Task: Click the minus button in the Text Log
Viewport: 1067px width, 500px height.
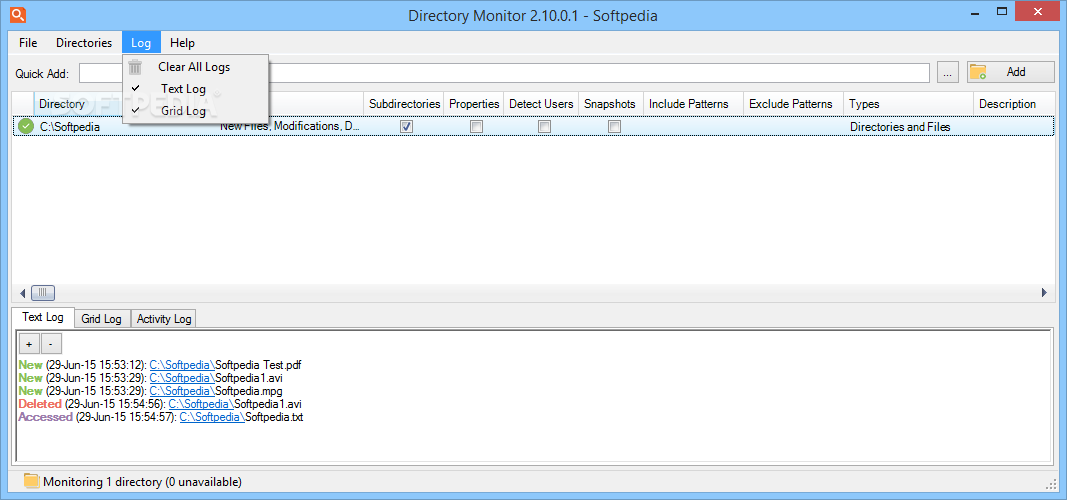Action: point(51,344)
